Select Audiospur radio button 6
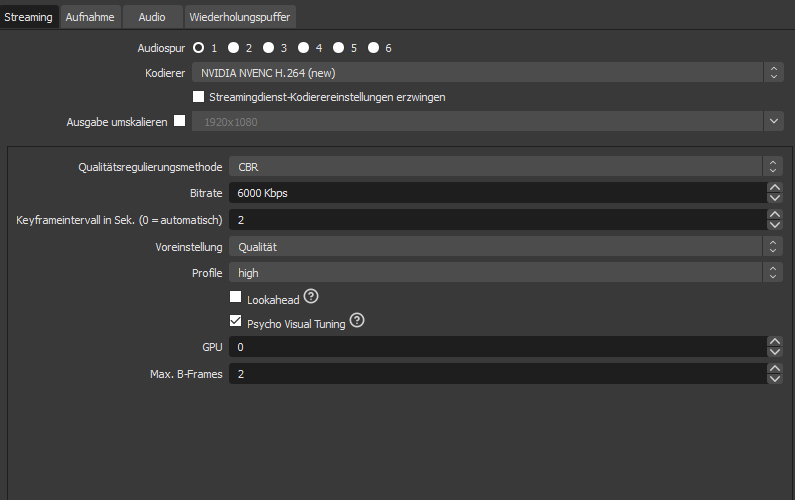This screenshot has width=795, height=500. pyautogui.click(x=373, y=47)
